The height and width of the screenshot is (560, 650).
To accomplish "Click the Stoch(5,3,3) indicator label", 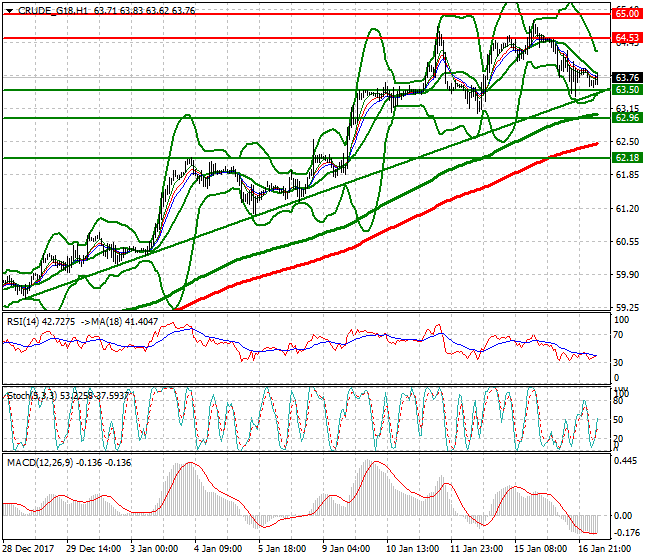I will coord(33,395).
